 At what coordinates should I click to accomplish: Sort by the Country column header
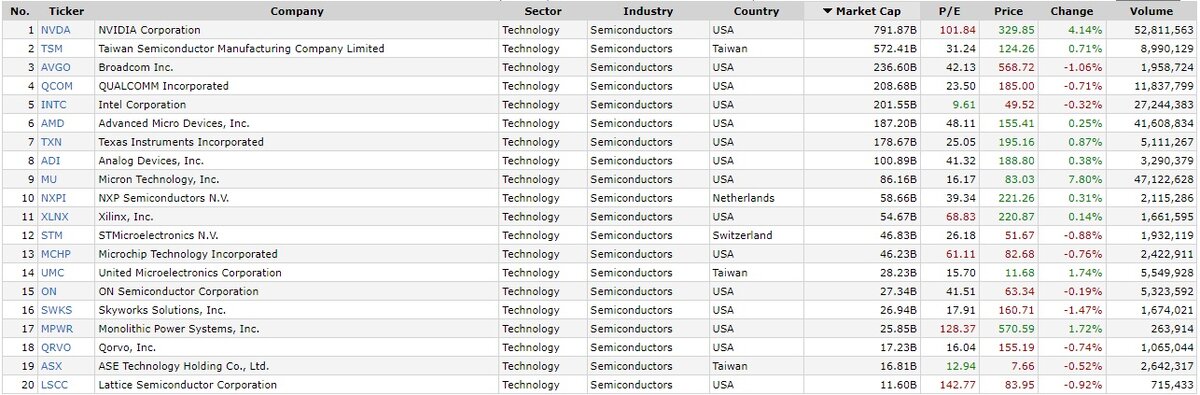[x=756, y=11]
